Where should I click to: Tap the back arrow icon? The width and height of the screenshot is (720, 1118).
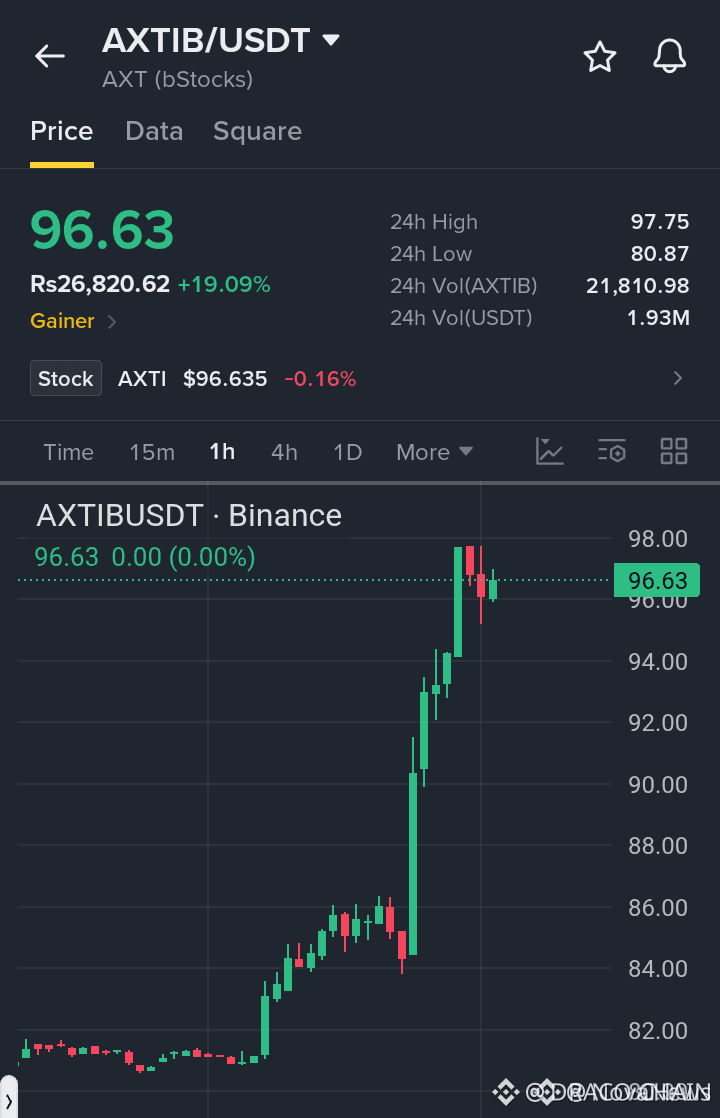(50, 56)
